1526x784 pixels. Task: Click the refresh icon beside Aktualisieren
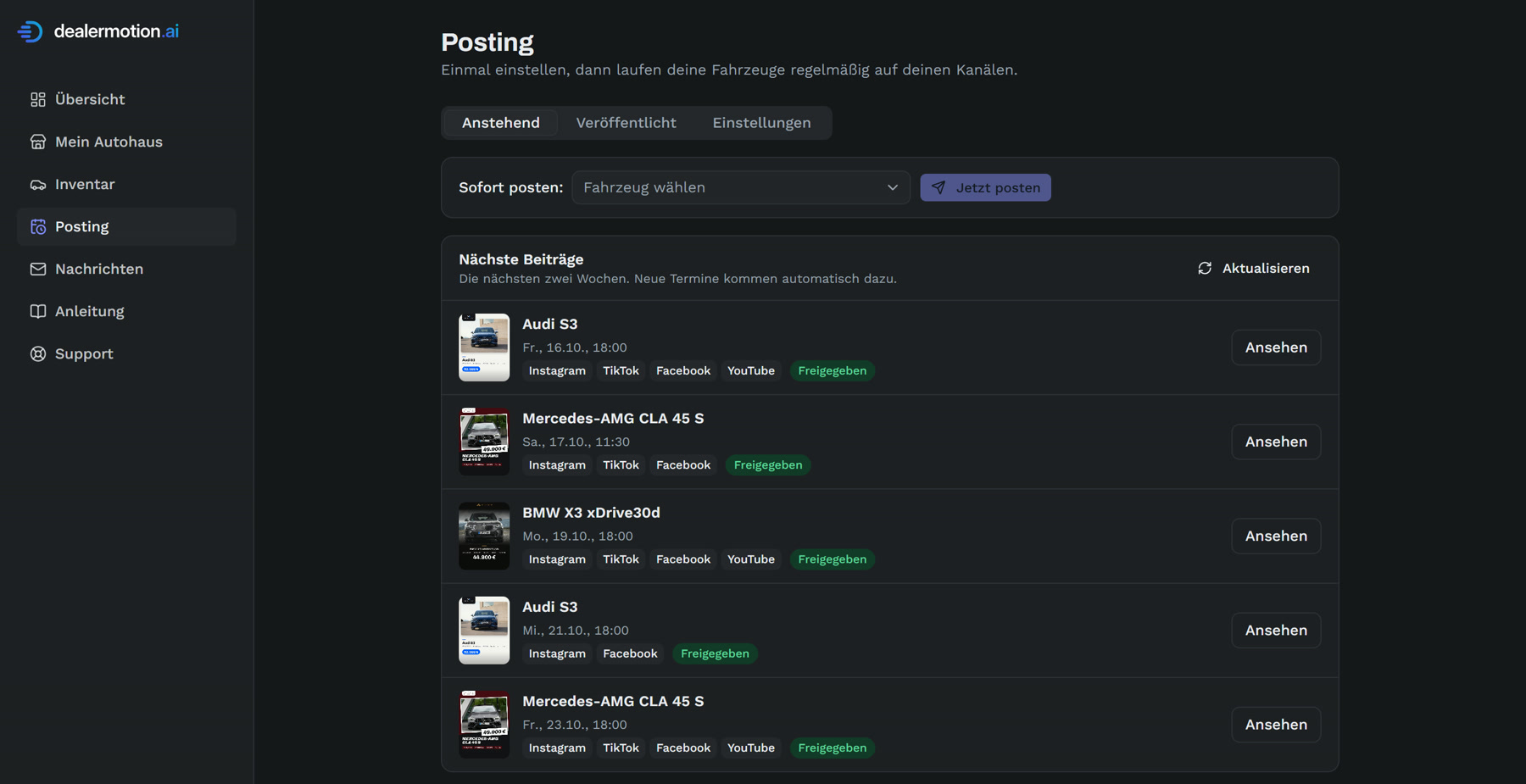pyautogui.click(x=1205, y=268)
